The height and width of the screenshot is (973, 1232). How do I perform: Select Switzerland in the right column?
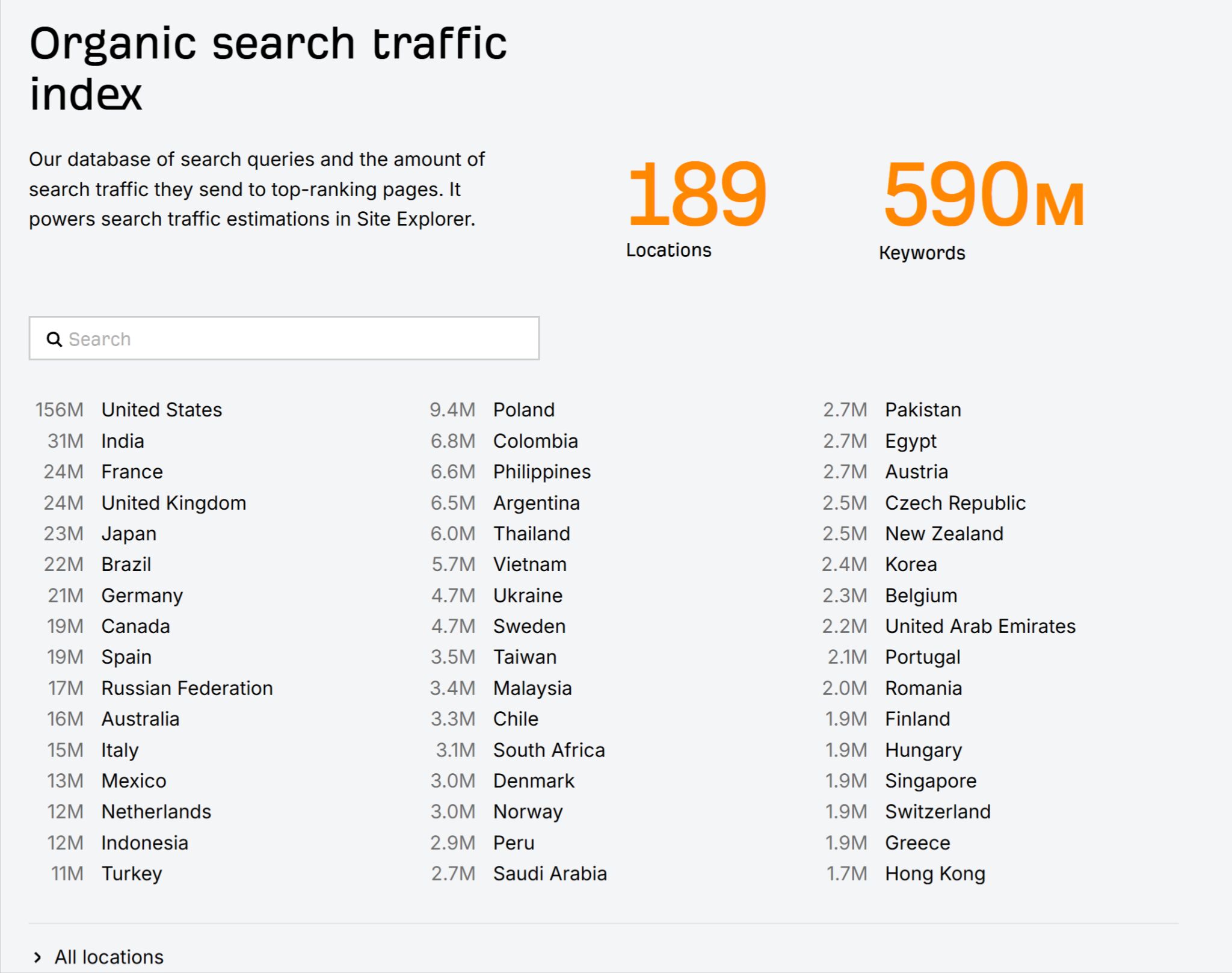tap(937, 811)
